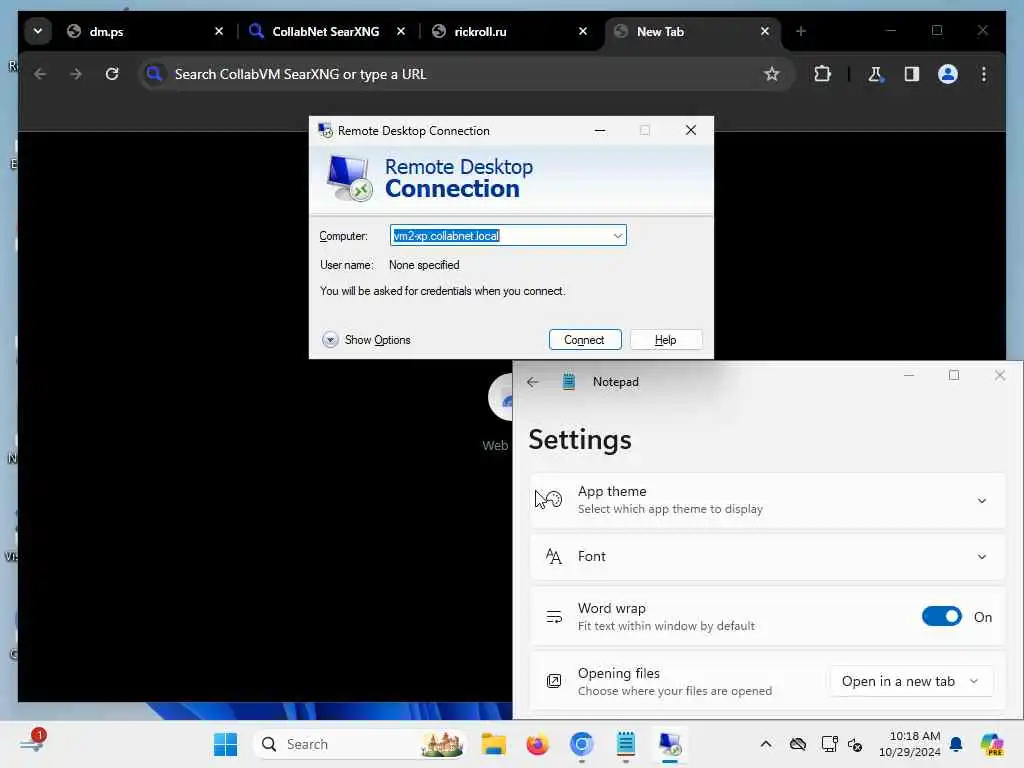This screenshot has height=768, width=1024.
Task: Open a new browser tab with plus icon
Action: pos(801,31)
